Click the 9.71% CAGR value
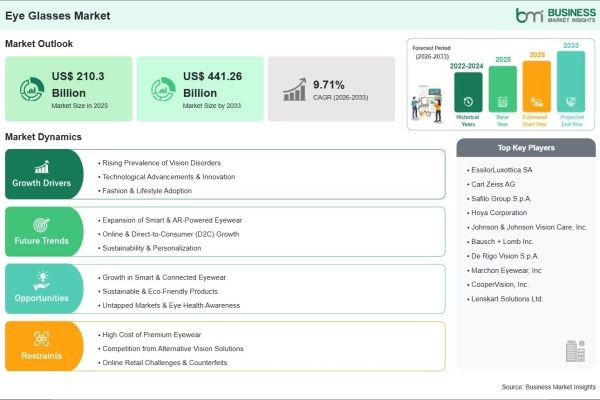This screenshot has width=600, height=400. (329, 85)
